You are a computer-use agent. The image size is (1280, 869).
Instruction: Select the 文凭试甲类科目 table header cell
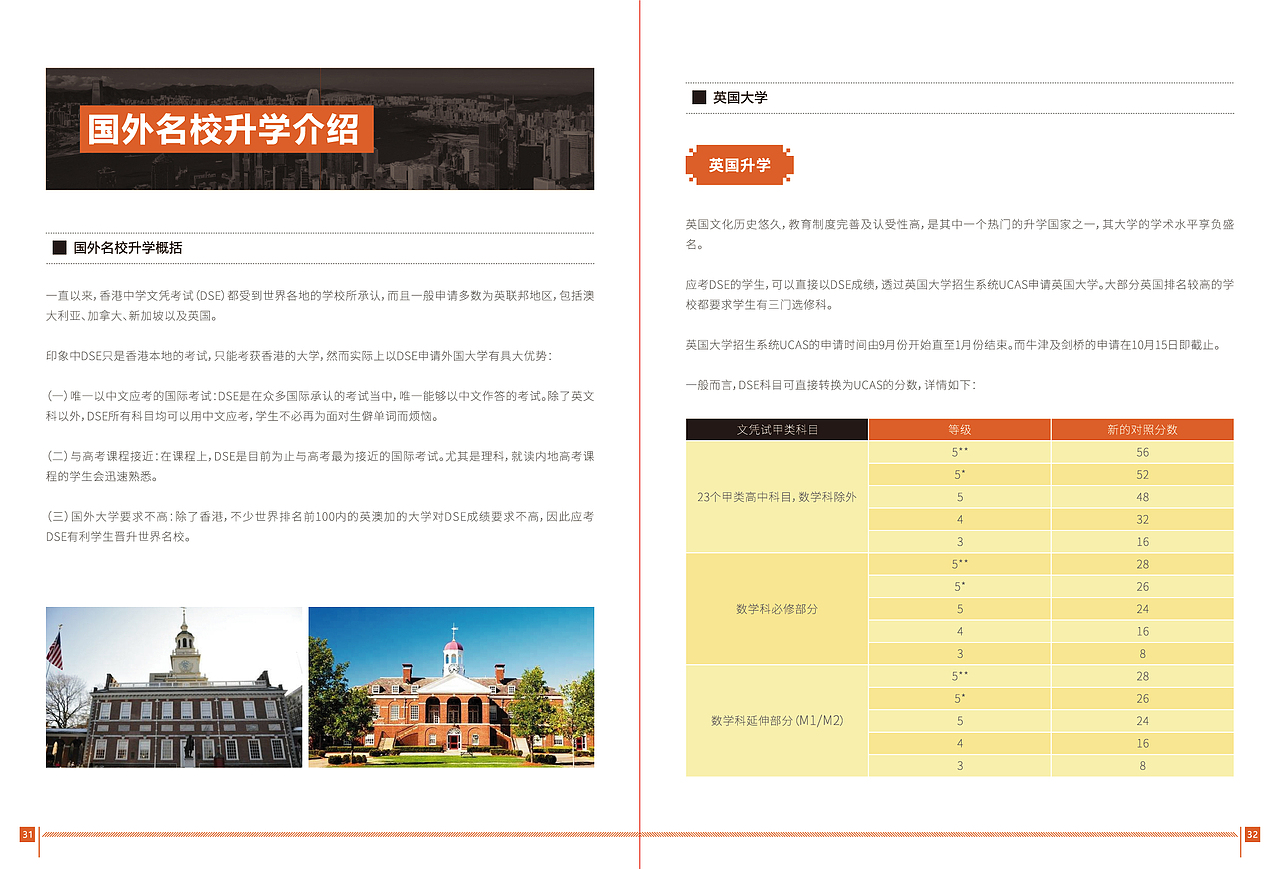pos(776,429)
